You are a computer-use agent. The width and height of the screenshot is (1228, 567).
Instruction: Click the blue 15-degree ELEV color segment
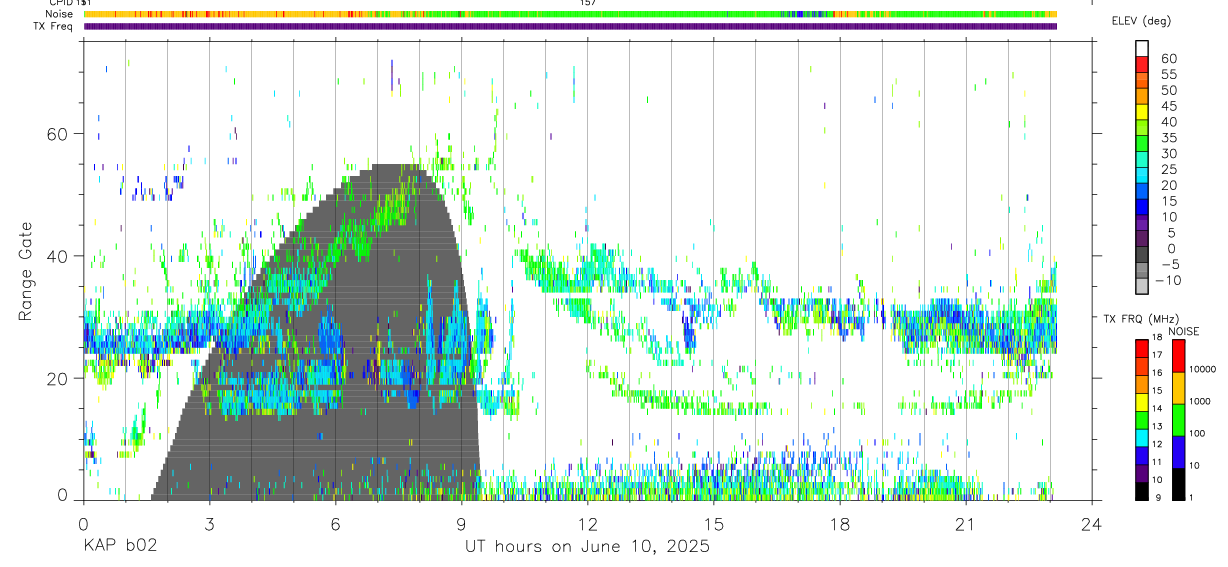[1142, 209]
